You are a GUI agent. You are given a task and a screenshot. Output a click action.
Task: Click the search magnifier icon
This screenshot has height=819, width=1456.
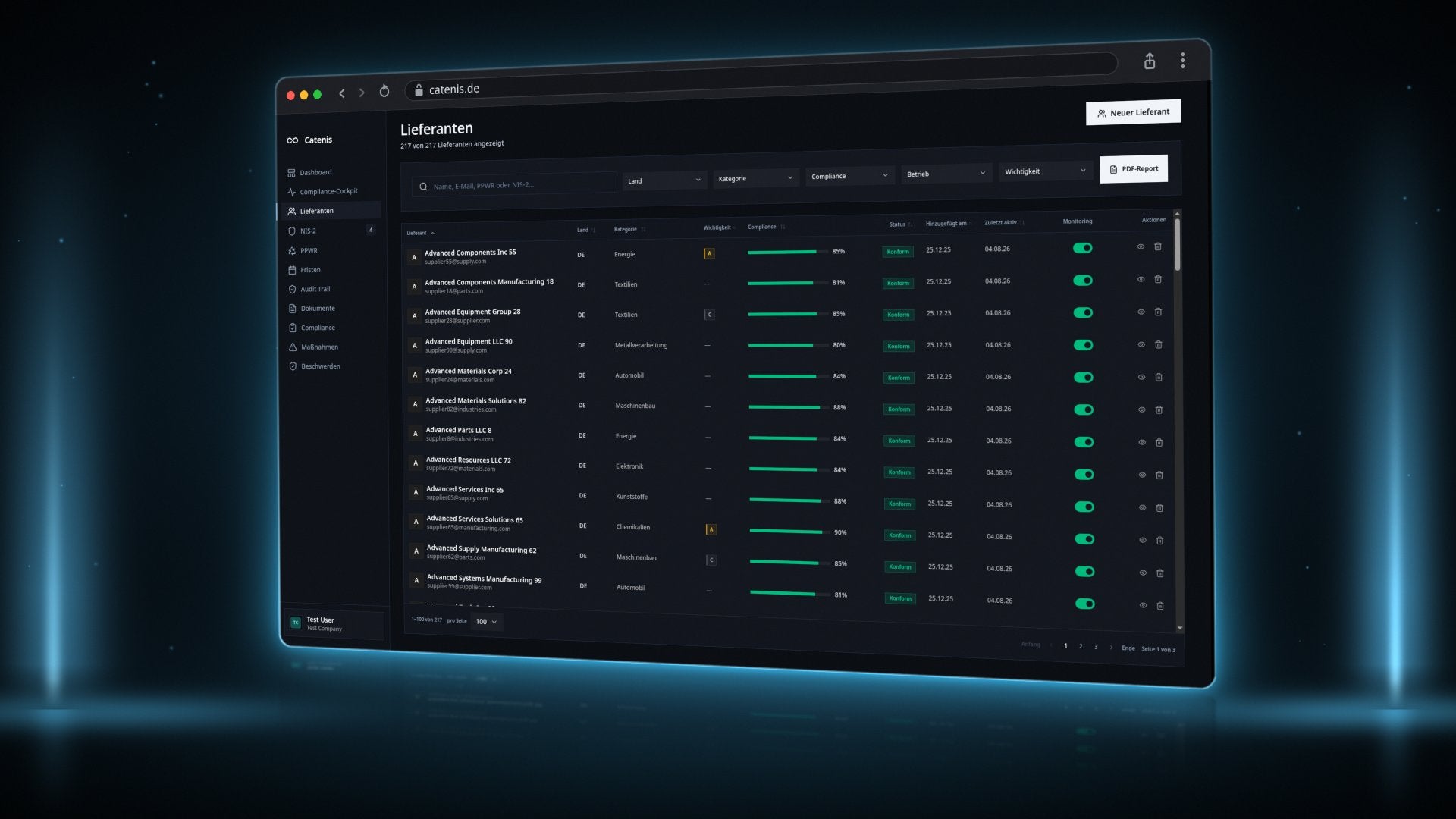pyautogui.click(x=423, y=187)
